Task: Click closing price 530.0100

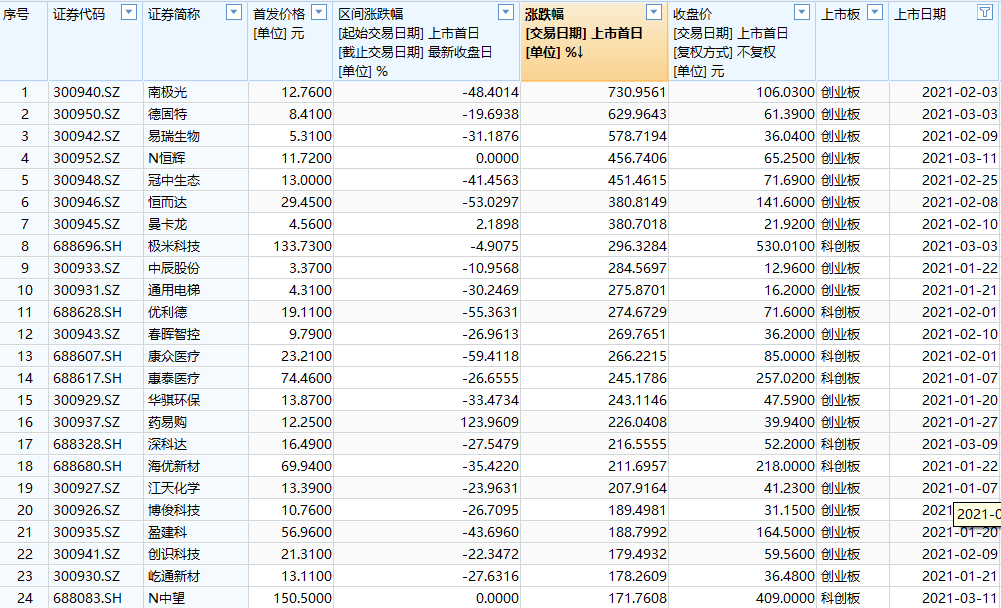Action: [785, 246]
